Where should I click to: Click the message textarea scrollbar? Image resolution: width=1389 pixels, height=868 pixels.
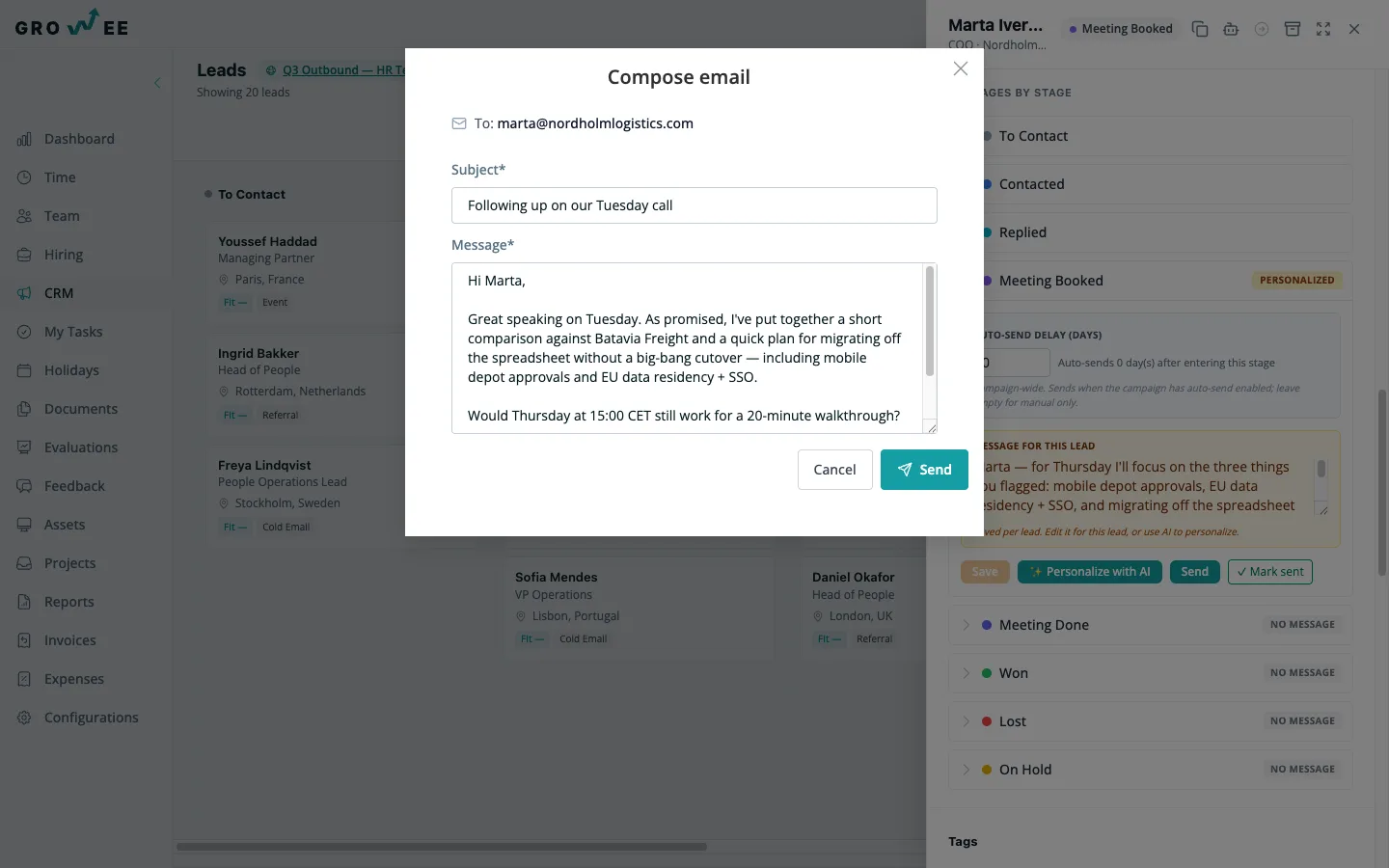(x=930, y=321)
